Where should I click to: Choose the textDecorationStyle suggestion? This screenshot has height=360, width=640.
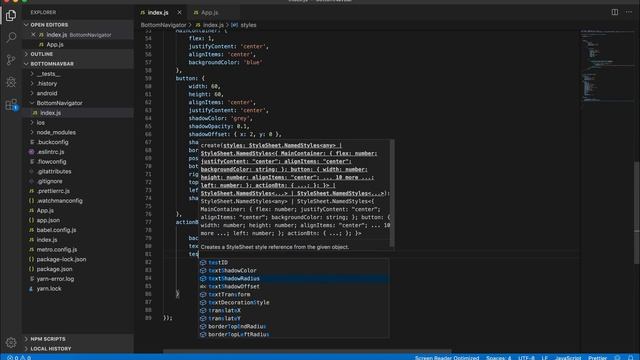coord(294,302)
